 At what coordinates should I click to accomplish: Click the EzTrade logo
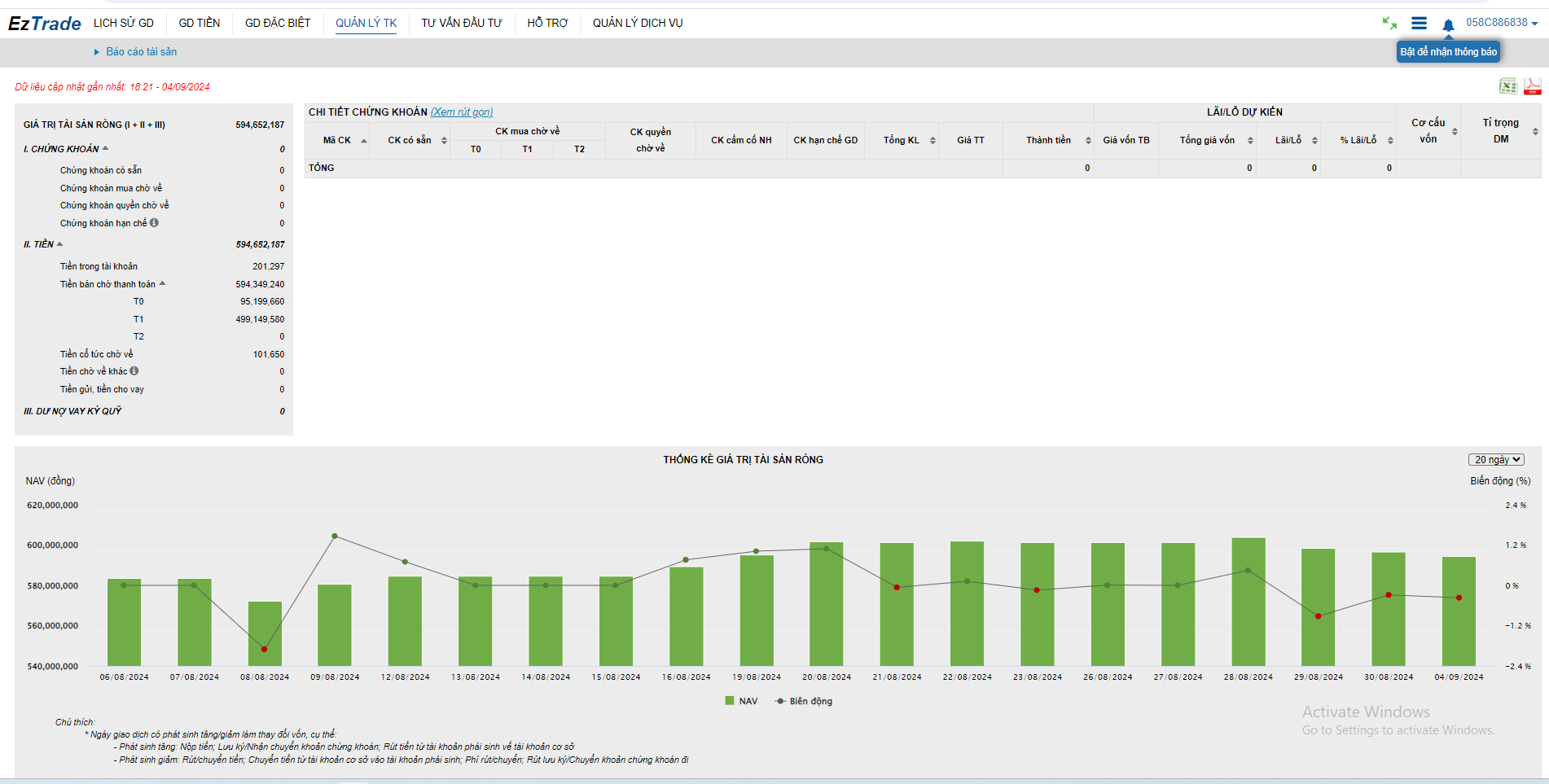45,24
